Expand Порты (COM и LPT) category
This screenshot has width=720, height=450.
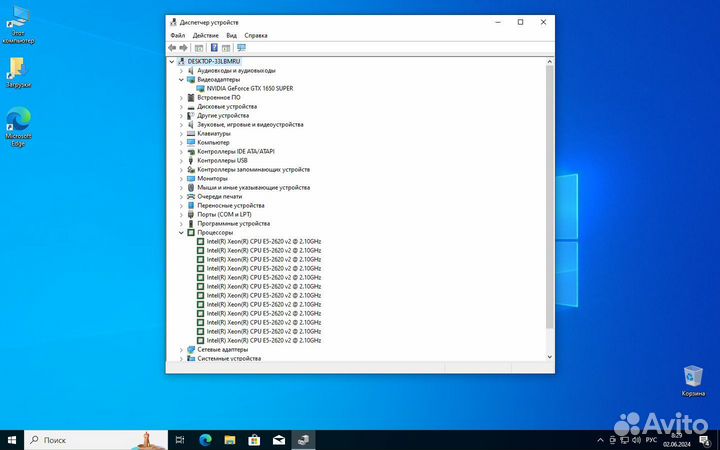[x=181, y=214]
